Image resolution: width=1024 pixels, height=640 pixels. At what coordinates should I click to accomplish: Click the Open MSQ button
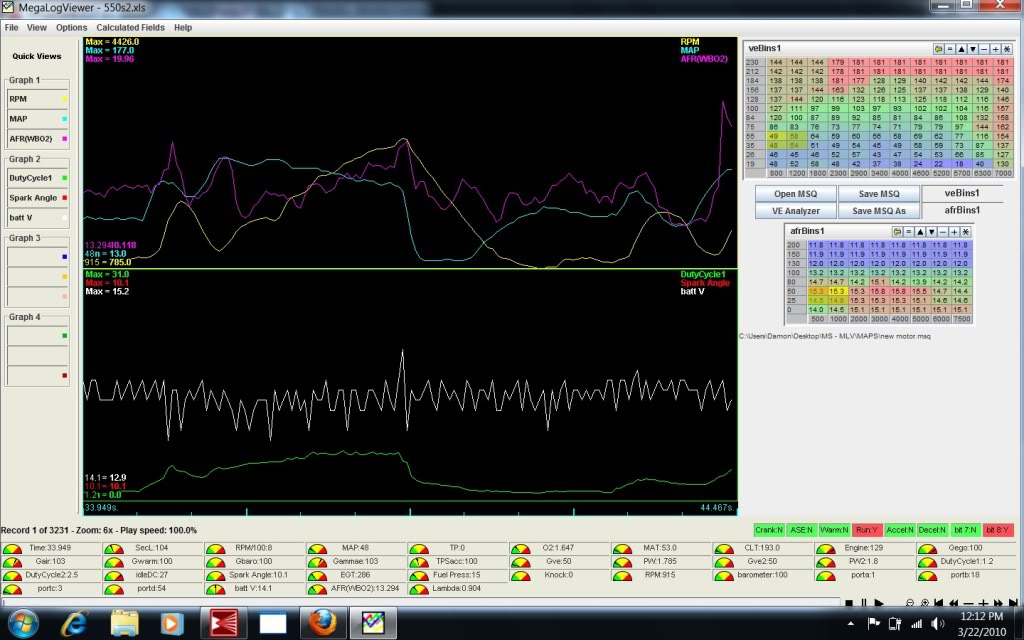click(795, 194)
